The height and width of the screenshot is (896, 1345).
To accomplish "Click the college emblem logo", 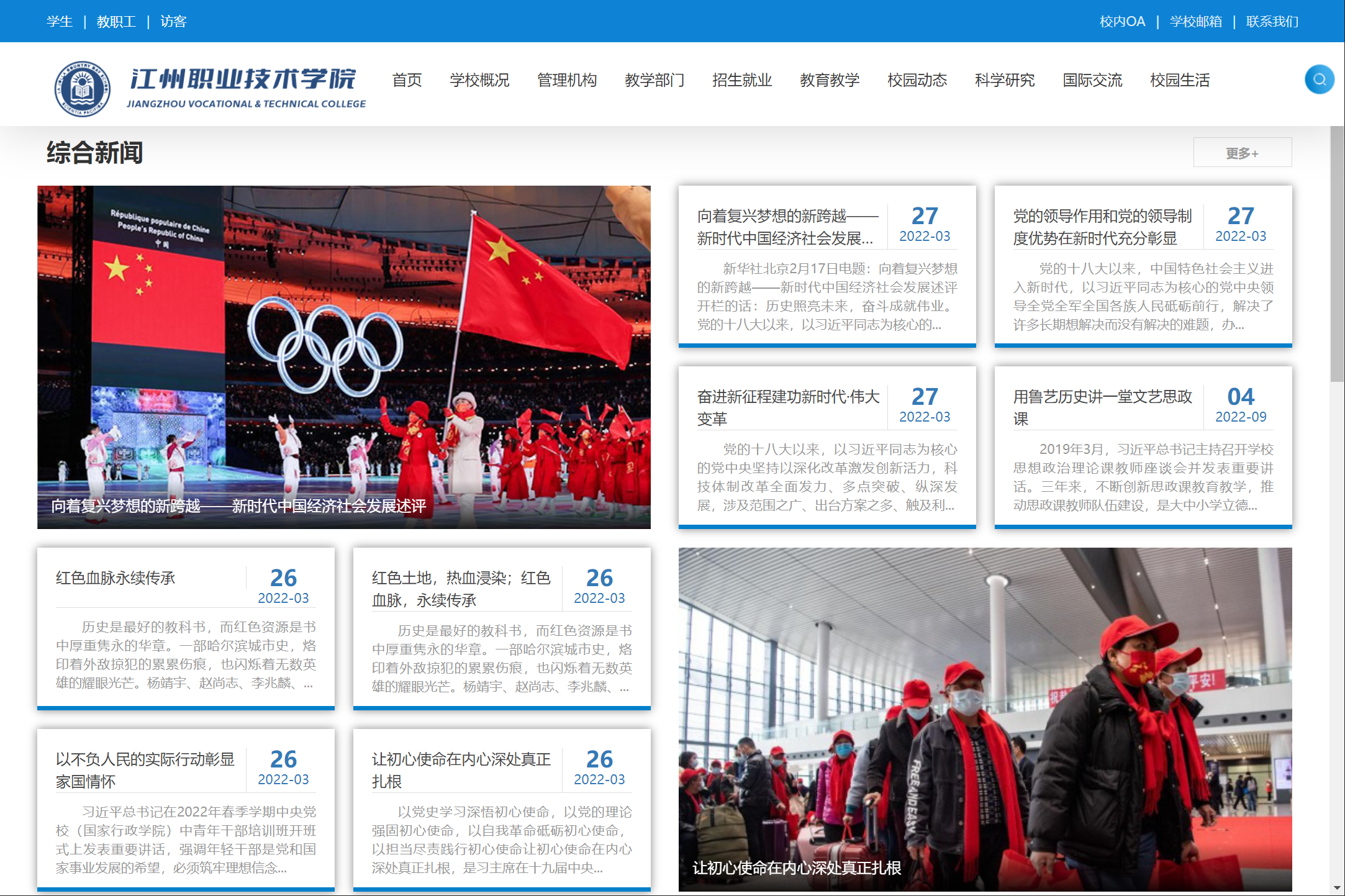I will pyautogui.click(x=82, y=89).
